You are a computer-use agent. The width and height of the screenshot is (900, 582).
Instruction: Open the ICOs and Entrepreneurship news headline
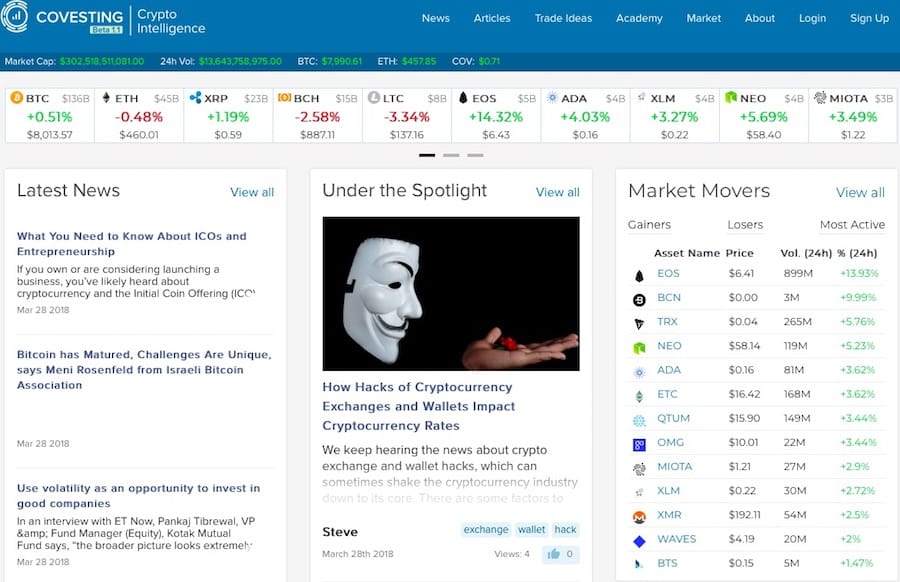click(131, 244)
